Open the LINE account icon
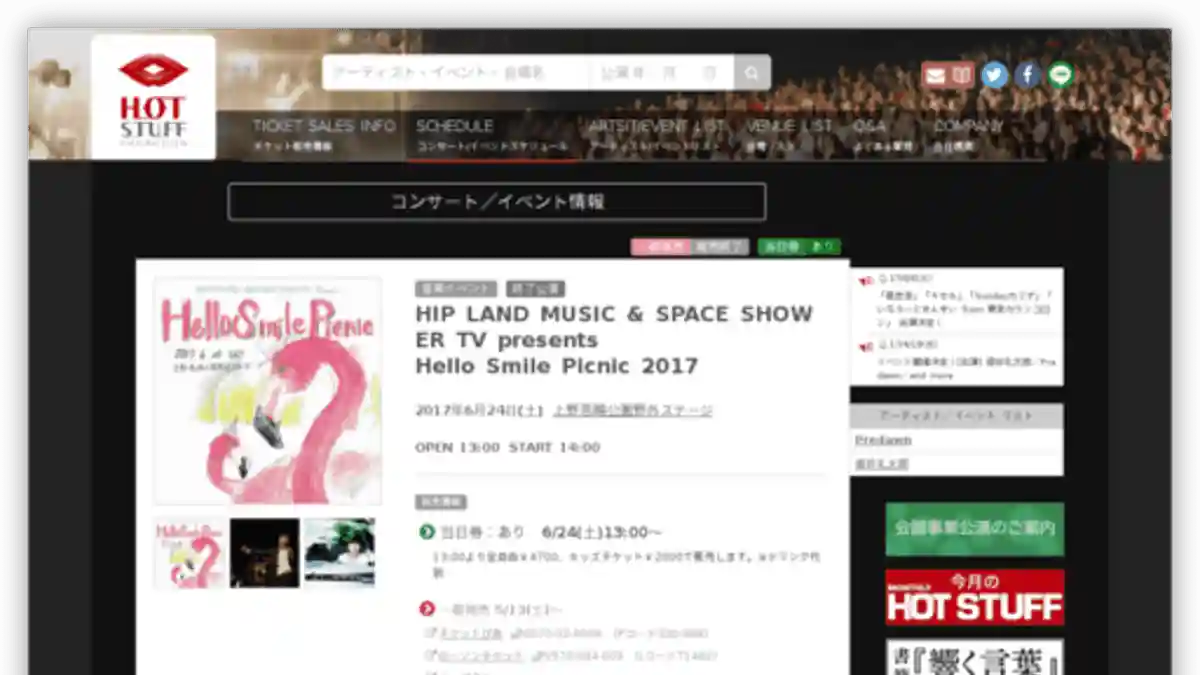 pyautogui.click(x=1060, y=75)
